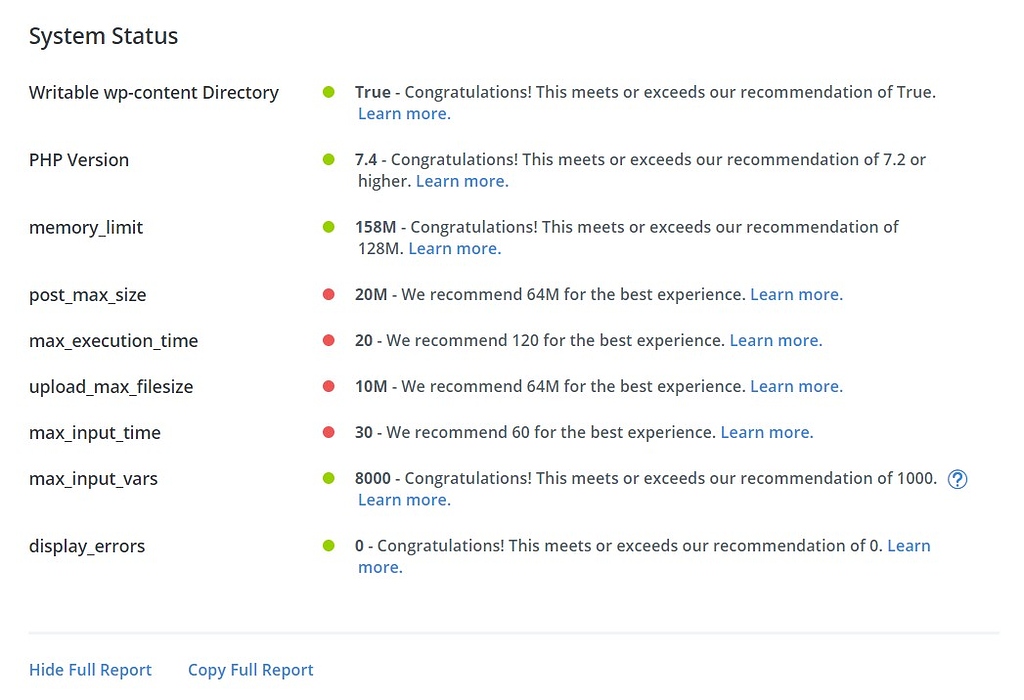The height and width of the screenshot is (700, 1024).
Task: Click green status dot for max_input_vars
Action: pyautogui.click(x=328, y=478)
